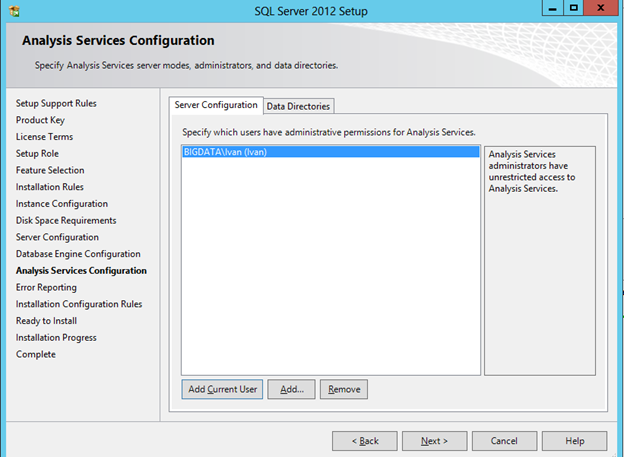624x457 pixels.
Task: Remove the selected administrator
Action: (x=344, y=389)
